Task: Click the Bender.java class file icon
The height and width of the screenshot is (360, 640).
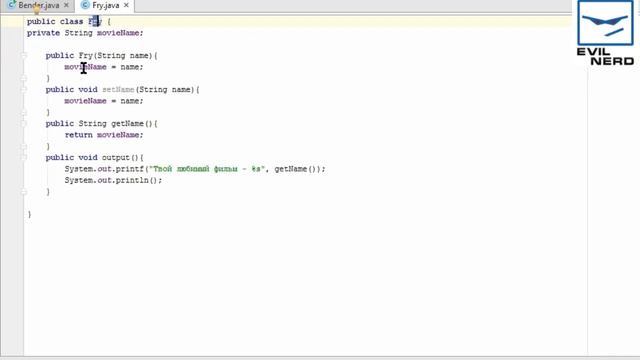Action: [x=12, y=5]
